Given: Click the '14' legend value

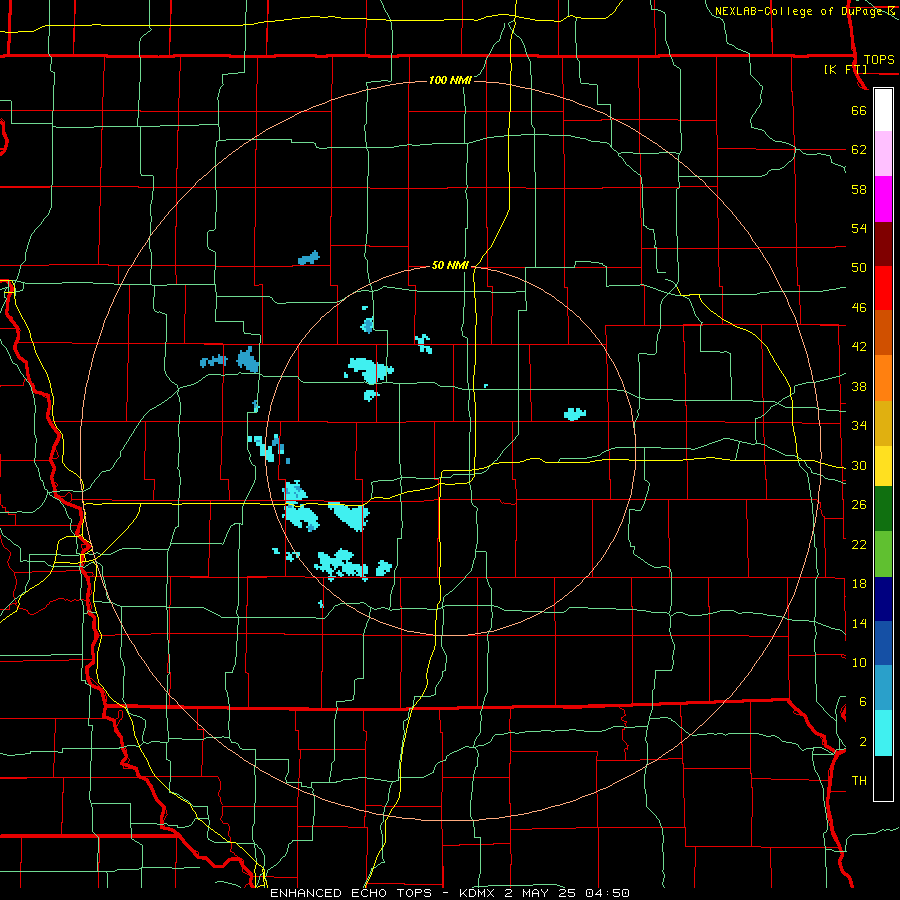Looking at the screenshot, I should (x=859, y=623).
